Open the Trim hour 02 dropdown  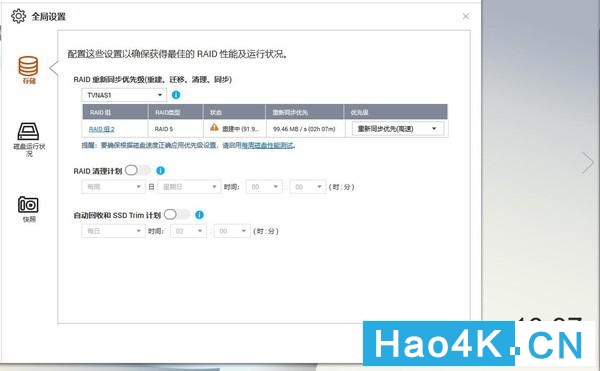188,231
